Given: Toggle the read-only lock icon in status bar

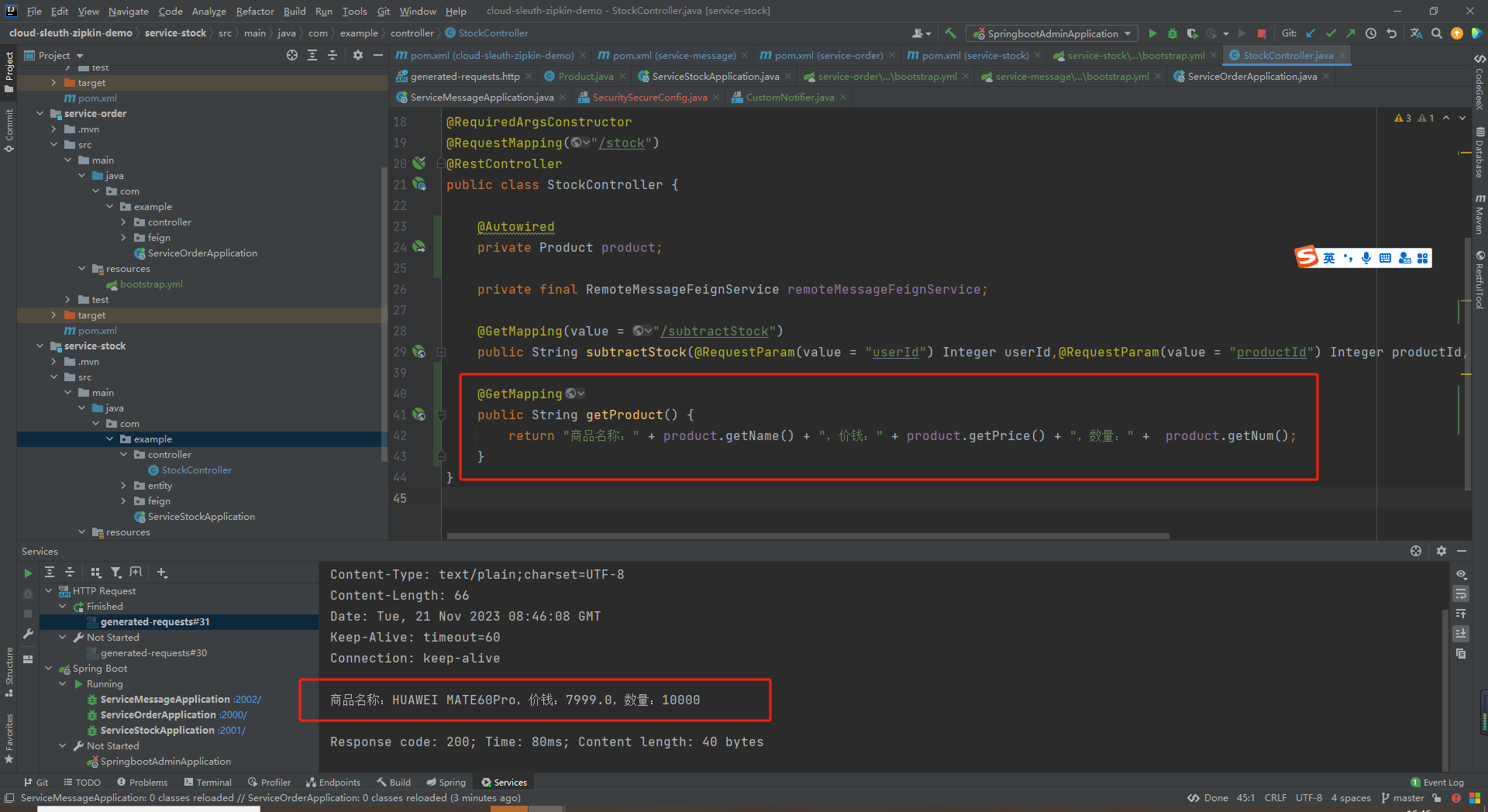Looking at the screenshot, I should coord(1437,798).
